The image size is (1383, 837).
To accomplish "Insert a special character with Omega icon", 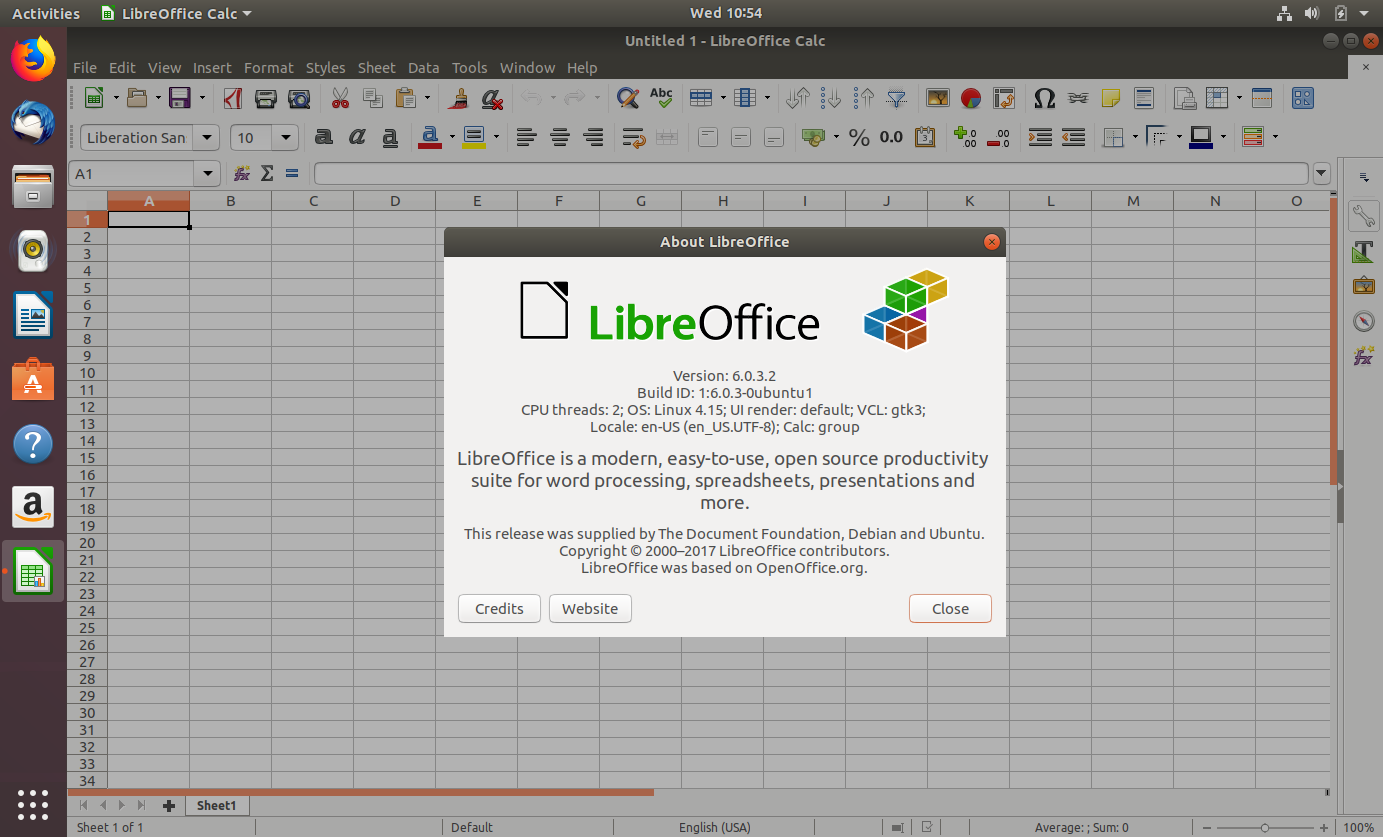I will pos(1044,98).
